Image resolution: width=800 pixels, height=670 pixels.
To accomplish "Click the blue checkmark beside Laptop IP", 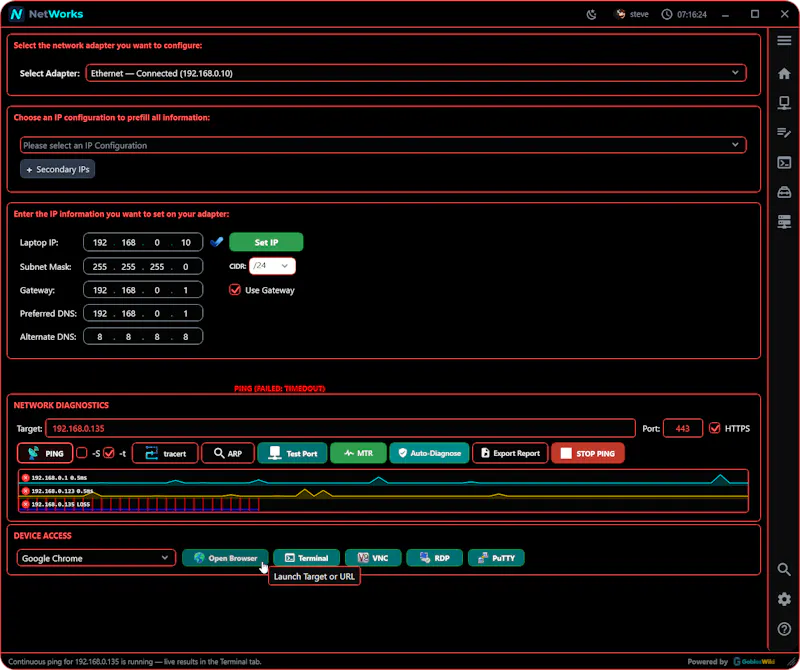I will click(216, 242).
